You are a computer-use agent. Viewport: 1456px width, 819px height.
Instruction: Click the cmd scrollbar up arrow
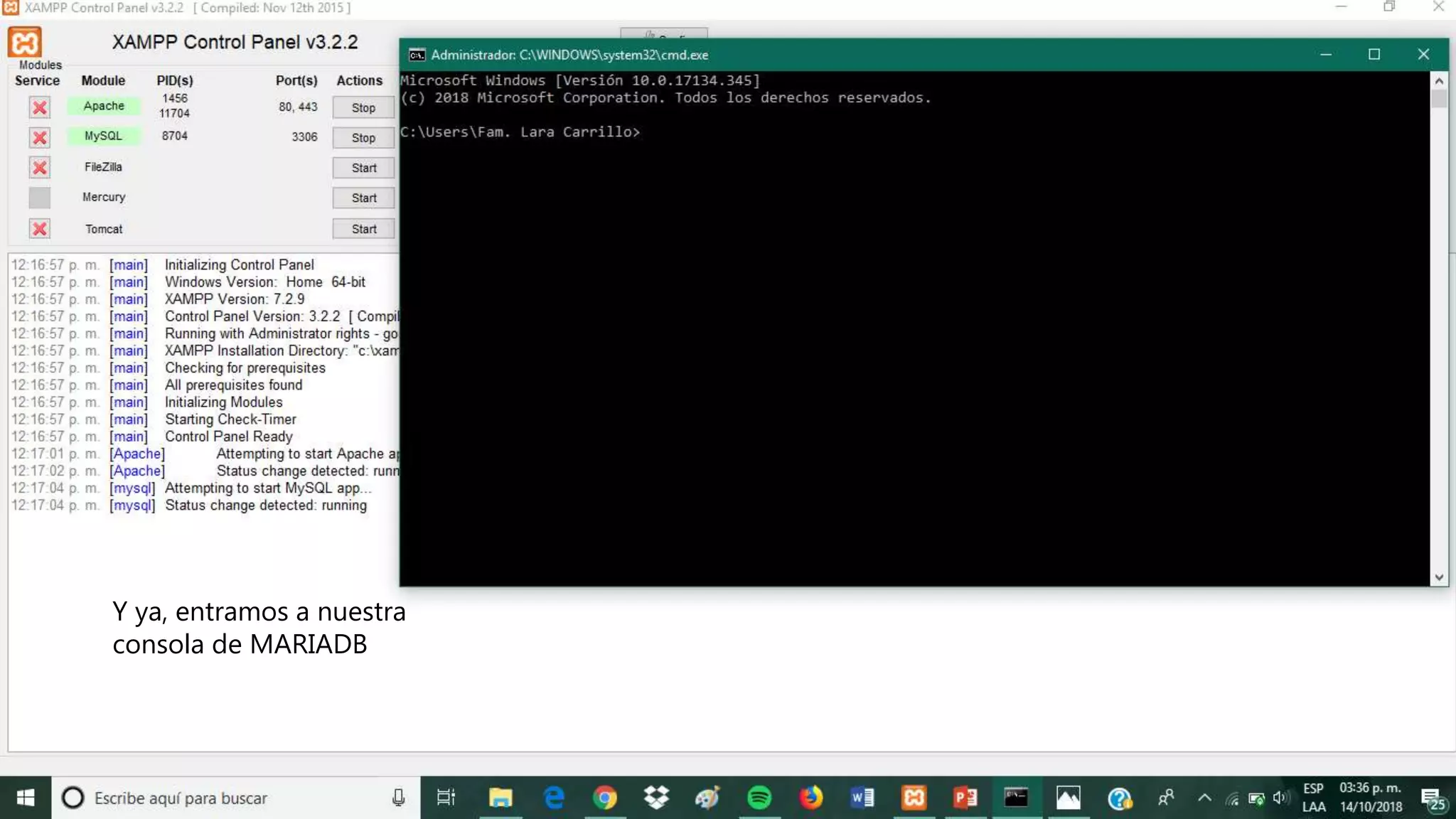(x=1439, y=81)
